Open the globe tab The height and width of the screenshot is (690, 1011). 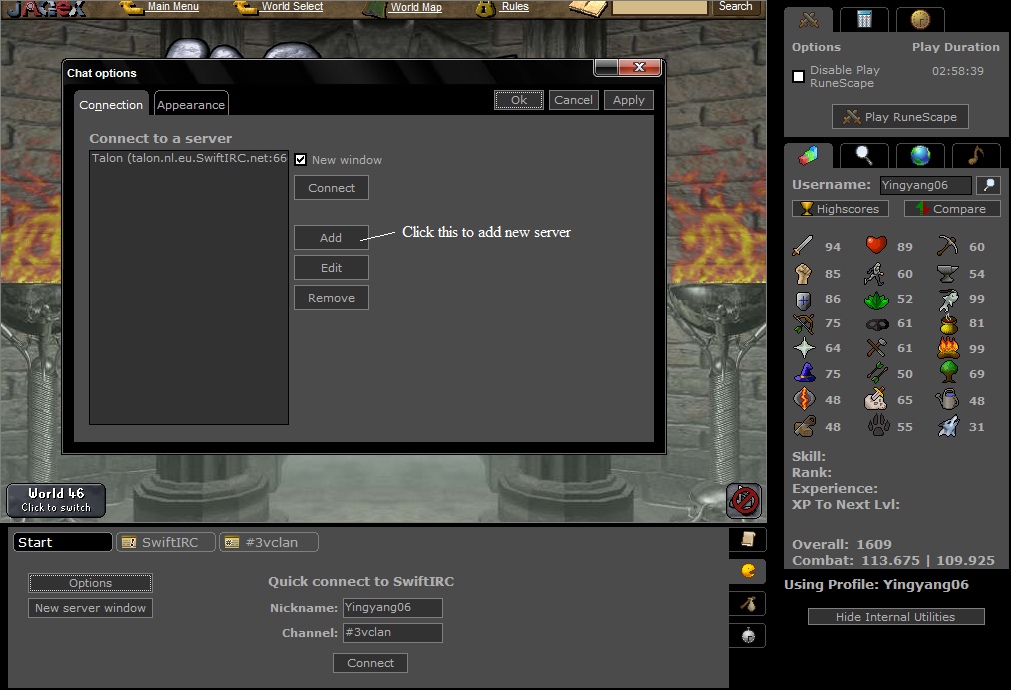coord(920,155)
